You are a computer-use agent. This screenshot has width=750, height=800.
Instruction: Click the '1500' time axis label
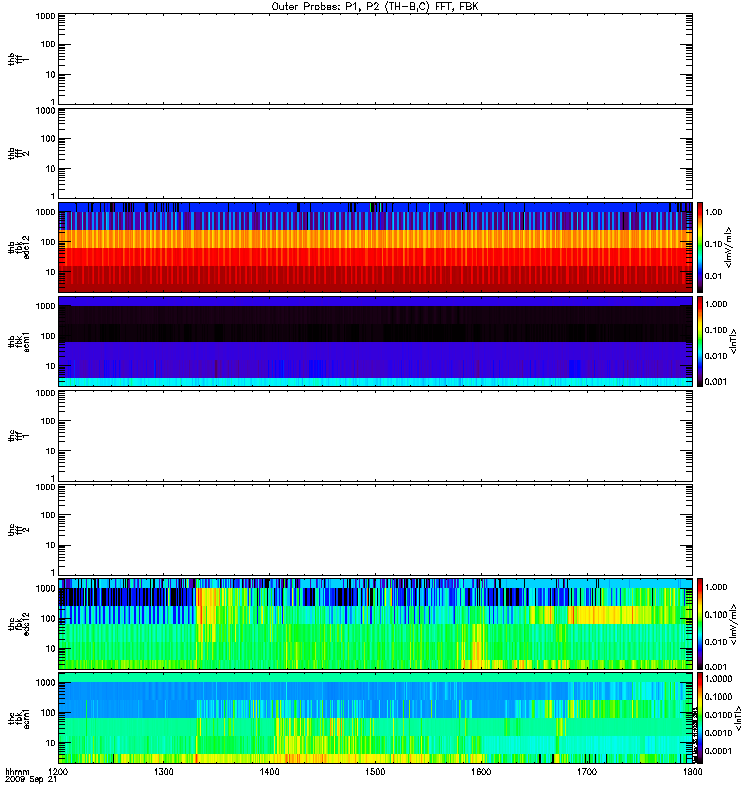[x=375, y=771]
